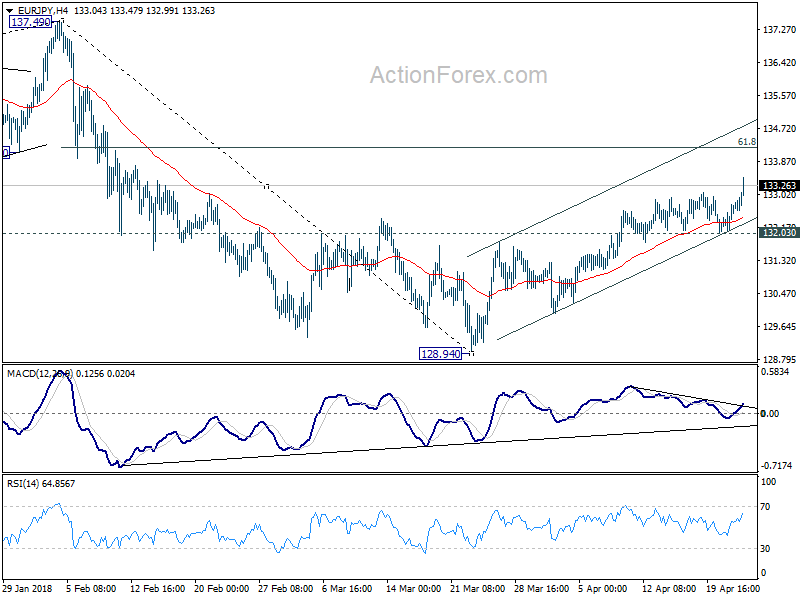Click the 135.570 price axis value
Viewport: 800px width, 600px height.
pos(779,96)
